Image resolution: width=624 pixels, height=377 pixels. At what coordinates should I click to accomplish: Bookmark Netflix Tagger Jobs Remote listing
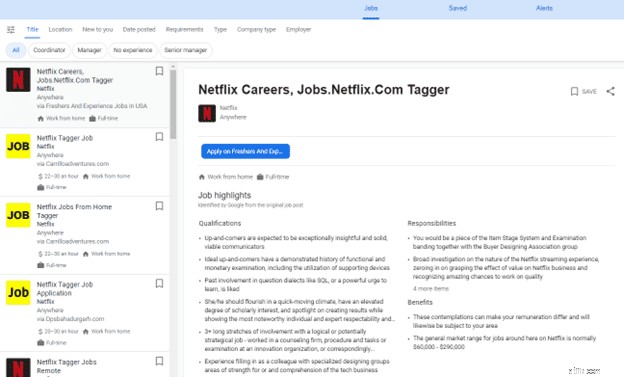tap(159, 361)
